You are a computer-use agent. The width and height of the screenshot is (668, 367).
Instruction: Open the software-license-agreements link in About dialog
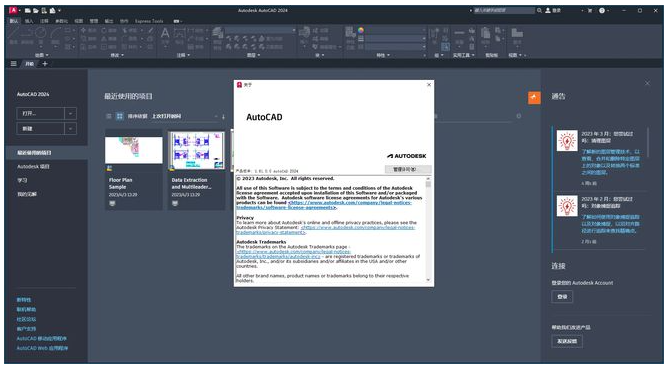pos(324,205)
